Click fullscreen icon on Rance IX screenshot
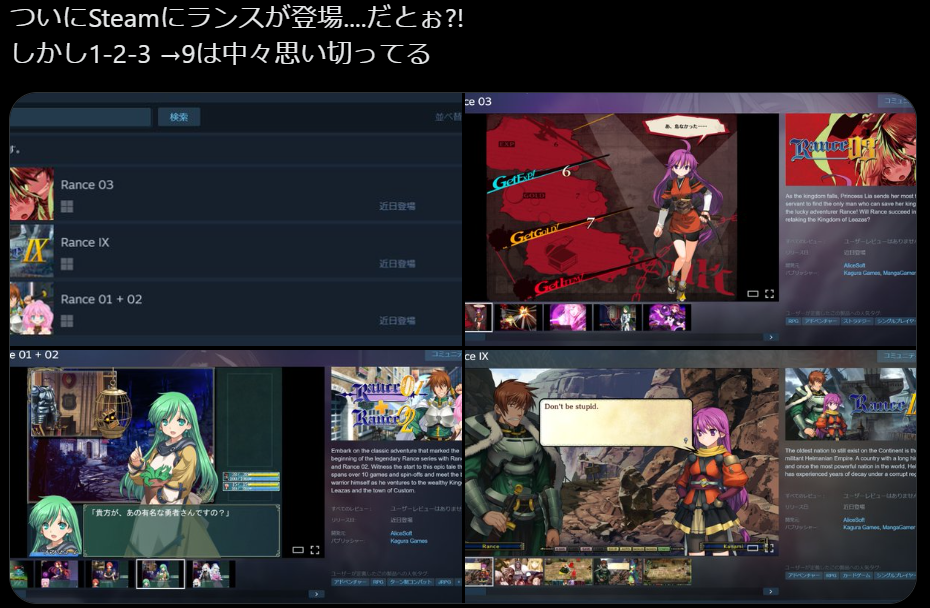The image size is (930, 608). [x=769, y=548]
